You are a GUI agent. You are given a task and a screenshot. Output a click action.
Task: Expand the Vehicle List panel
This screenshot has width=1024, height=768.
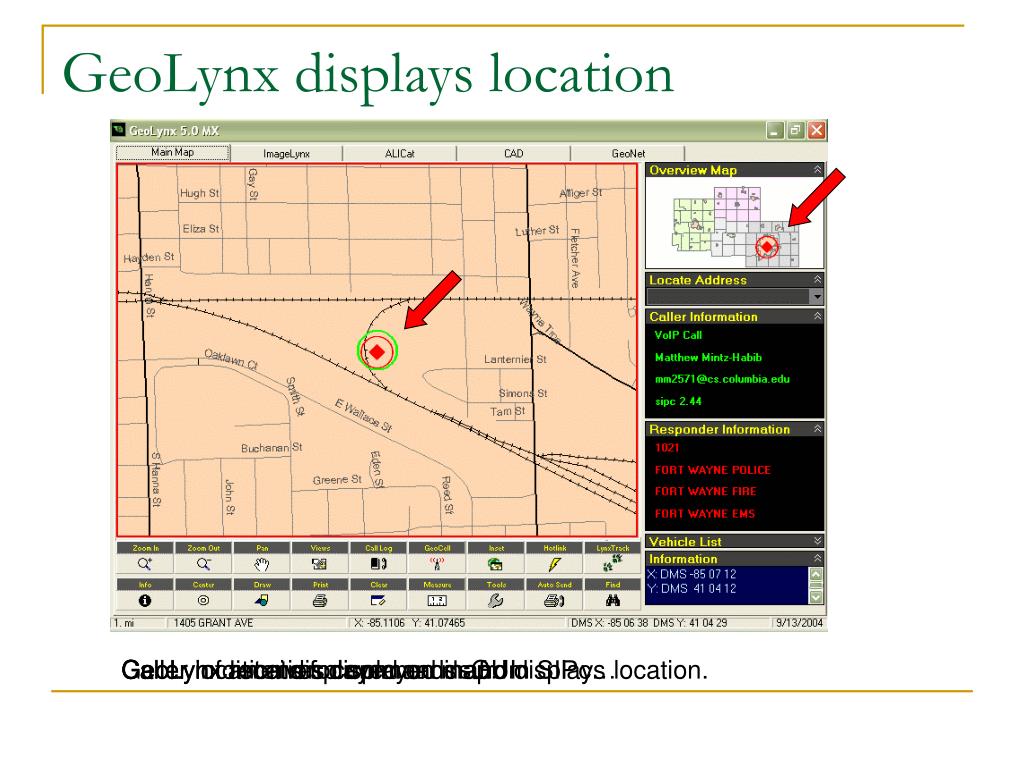coord(817,541)
